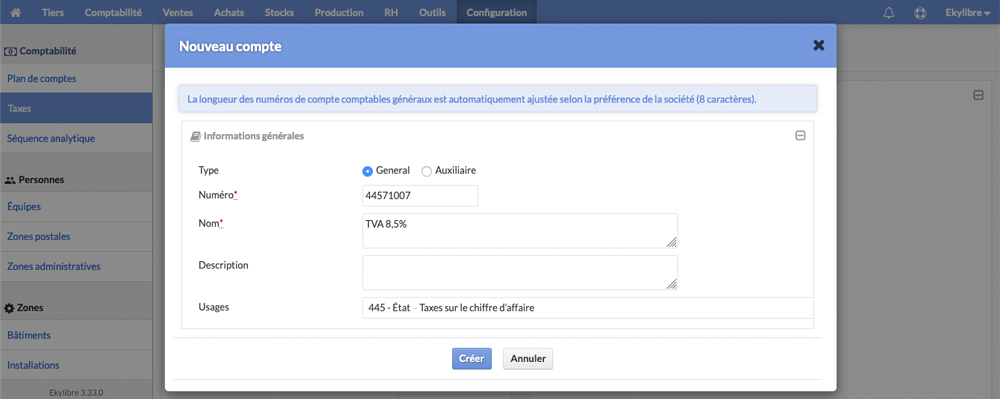Open Plan de comptes in sidebar
Viewport: 1000px width, 399px height.
tap(76, 78)
